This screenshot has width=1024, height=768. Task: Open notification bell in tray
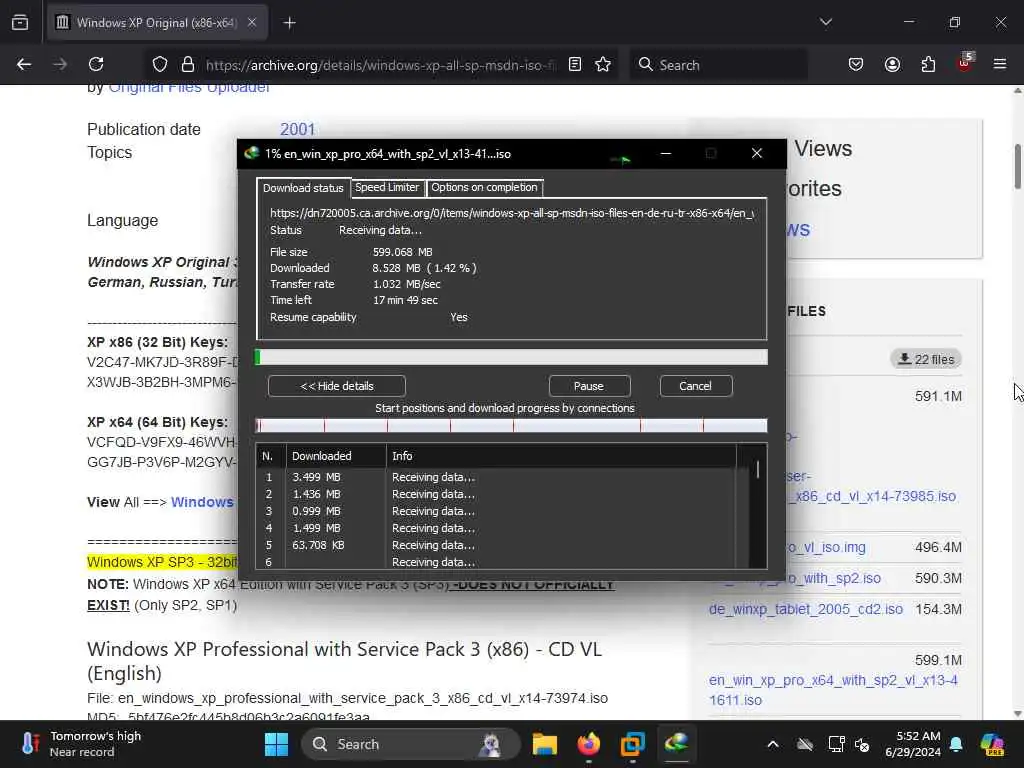point(956,744)
